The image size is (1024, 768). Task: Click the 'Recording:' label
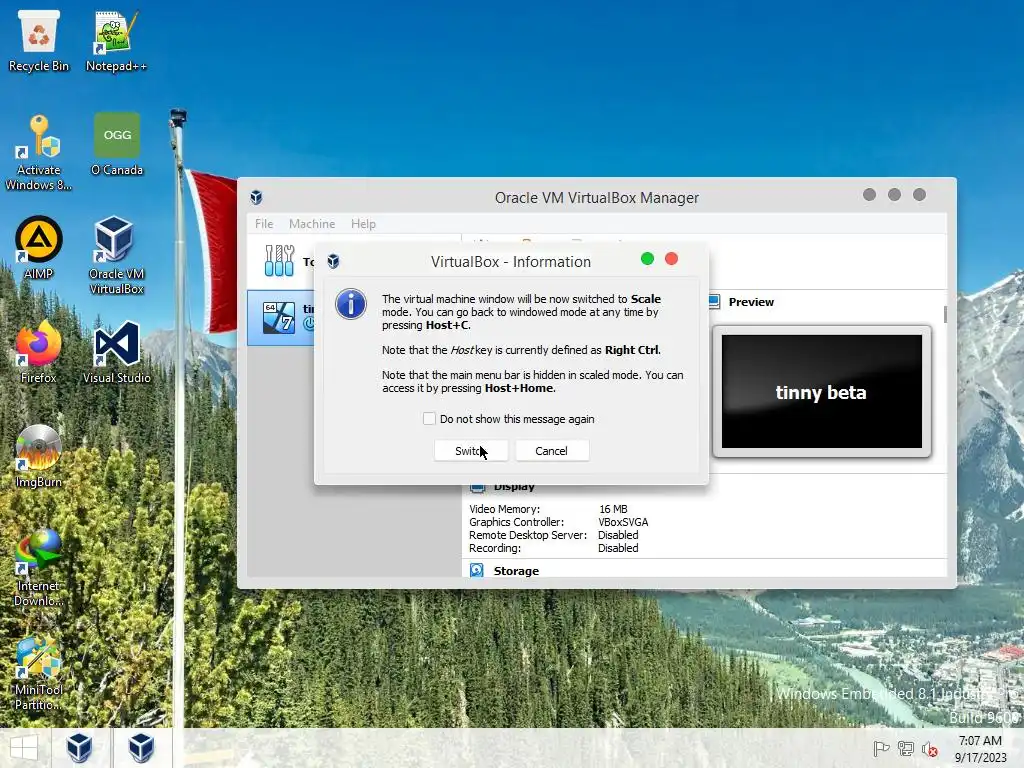[494, 548]
